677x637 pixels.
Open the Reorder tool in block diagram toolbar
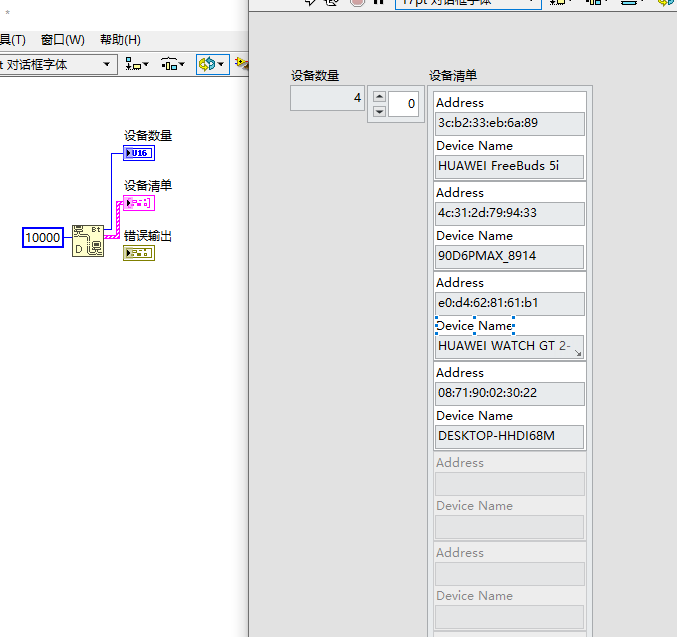click(x=212, y=65)
